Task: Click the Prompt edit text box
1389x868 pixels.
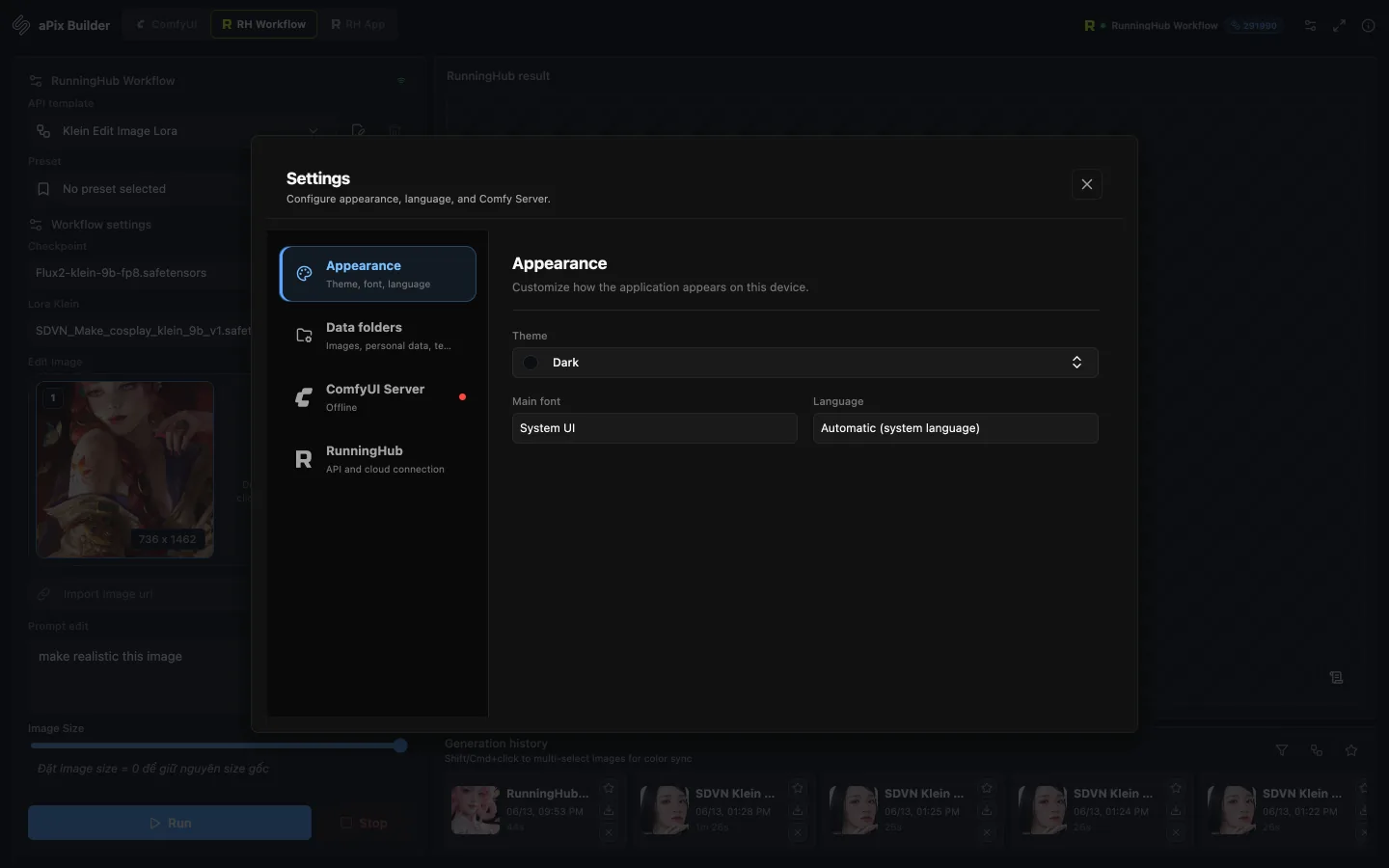Action: [140, 674]
